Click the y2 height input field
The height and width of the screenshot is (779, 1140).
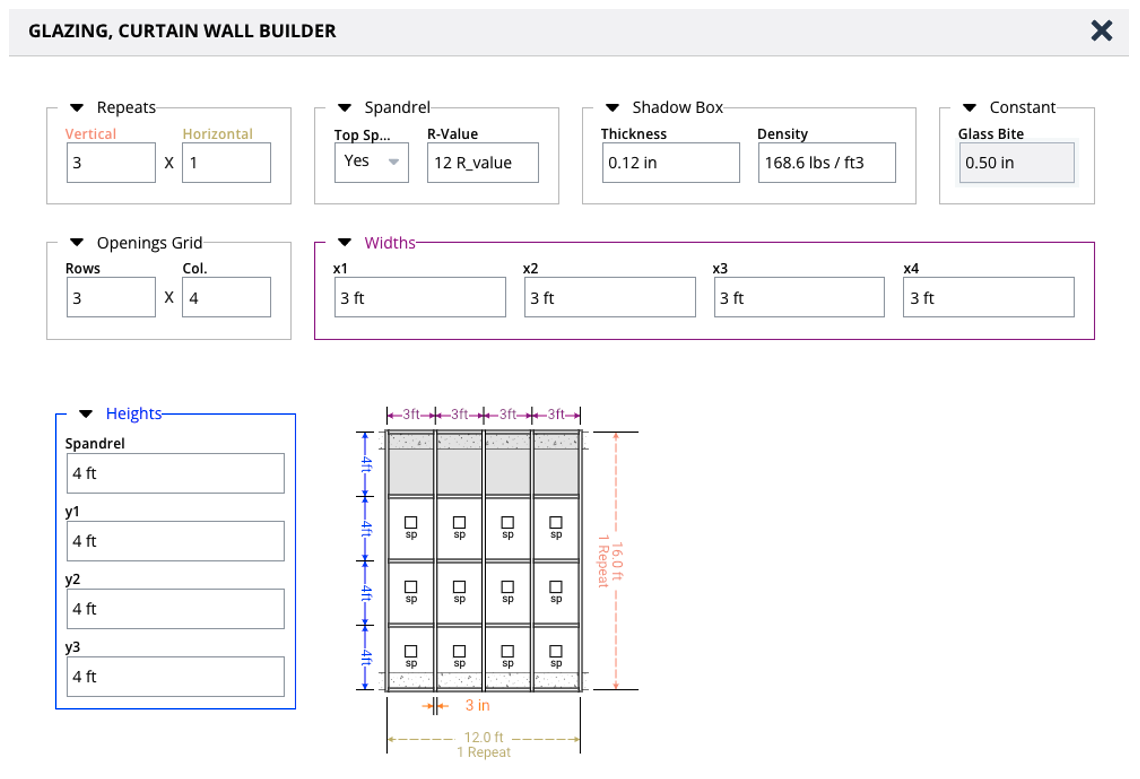(x=175, y=608)
